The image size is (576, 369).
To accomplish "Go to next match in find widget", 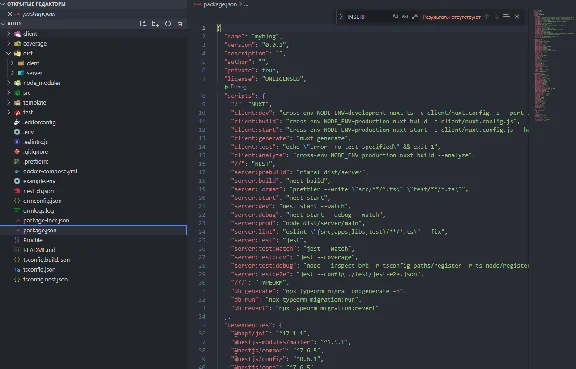I will [x=497, y=17].
